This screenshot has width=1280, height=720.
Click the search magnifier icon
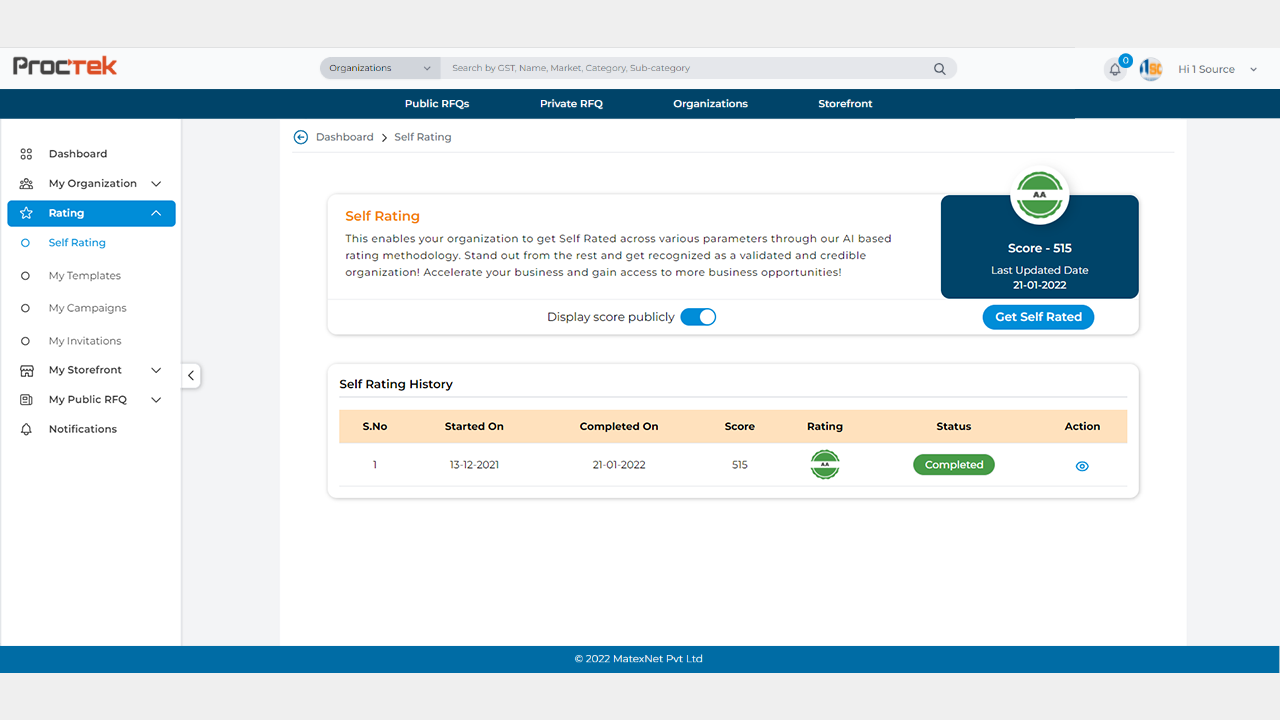939,69
